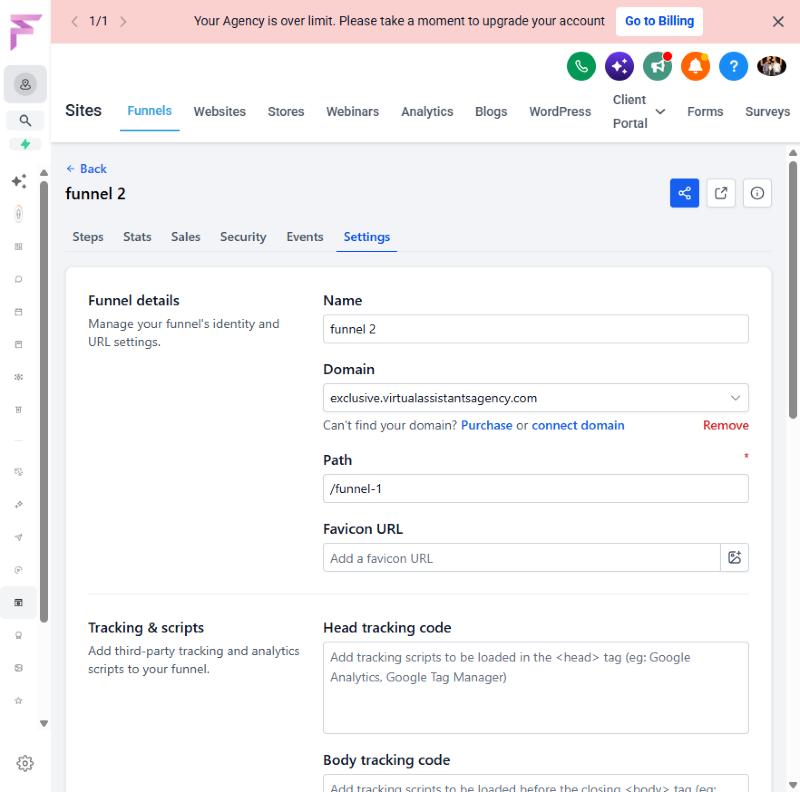Click the highlighted Sites sidebar icon
Screen dimensions: 800x792
coord(18,602)
